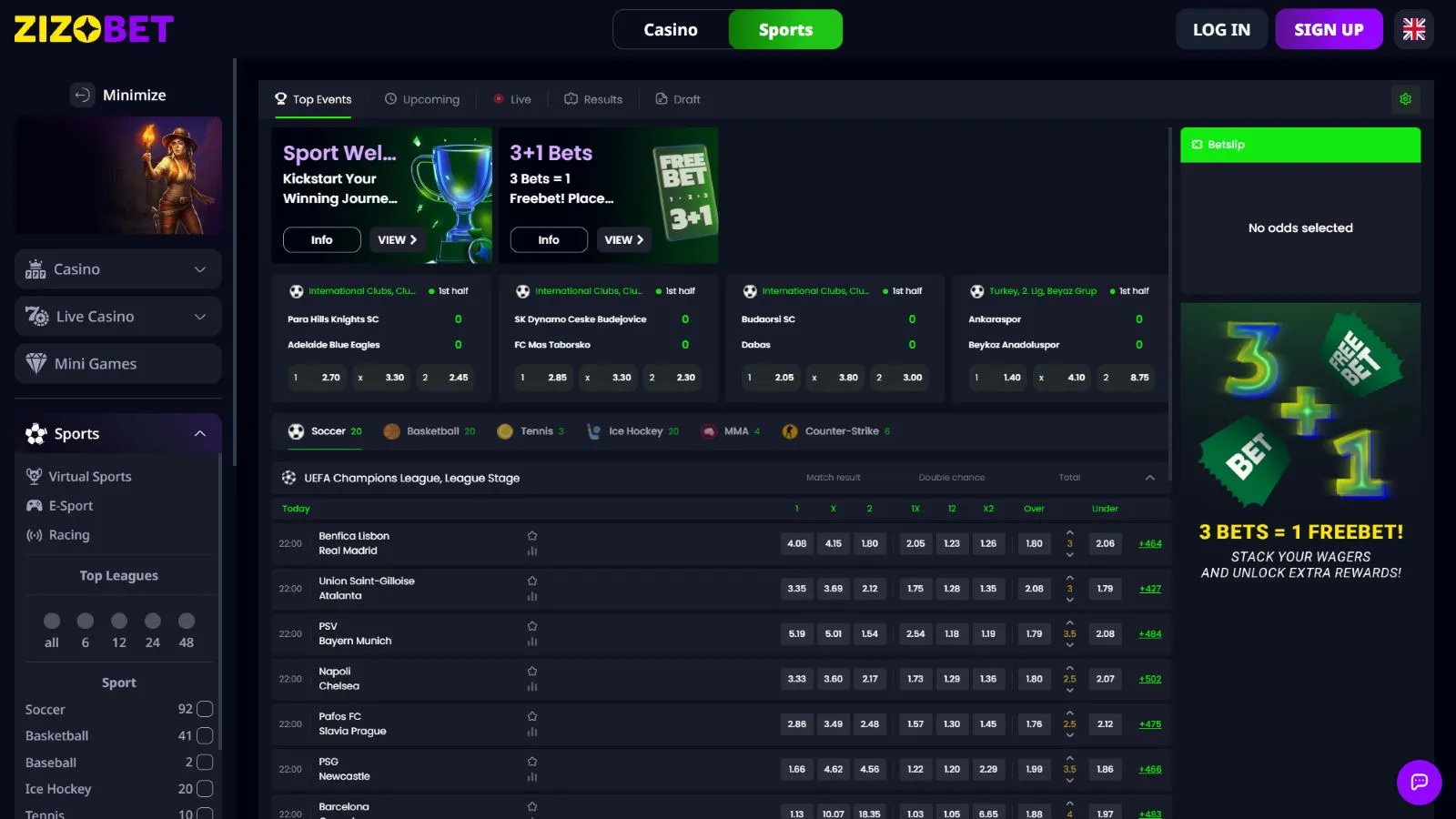Open statistics for PSV vs Bayern Munich
Viewport: 1456px width, 819px height.
pyautogui.click(x=532, y=642)
